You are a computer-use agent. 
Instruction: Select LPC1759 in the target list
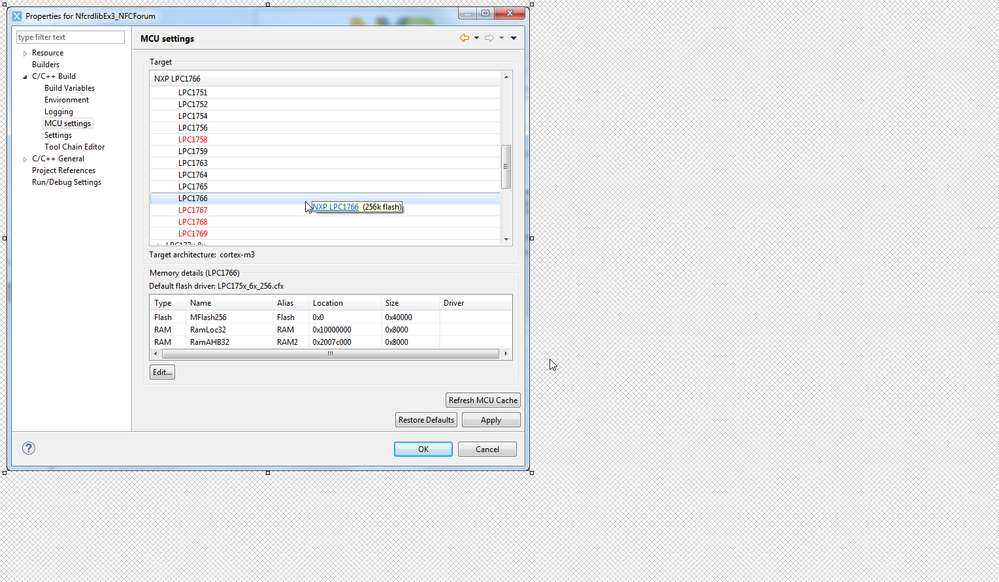(325, 151)
